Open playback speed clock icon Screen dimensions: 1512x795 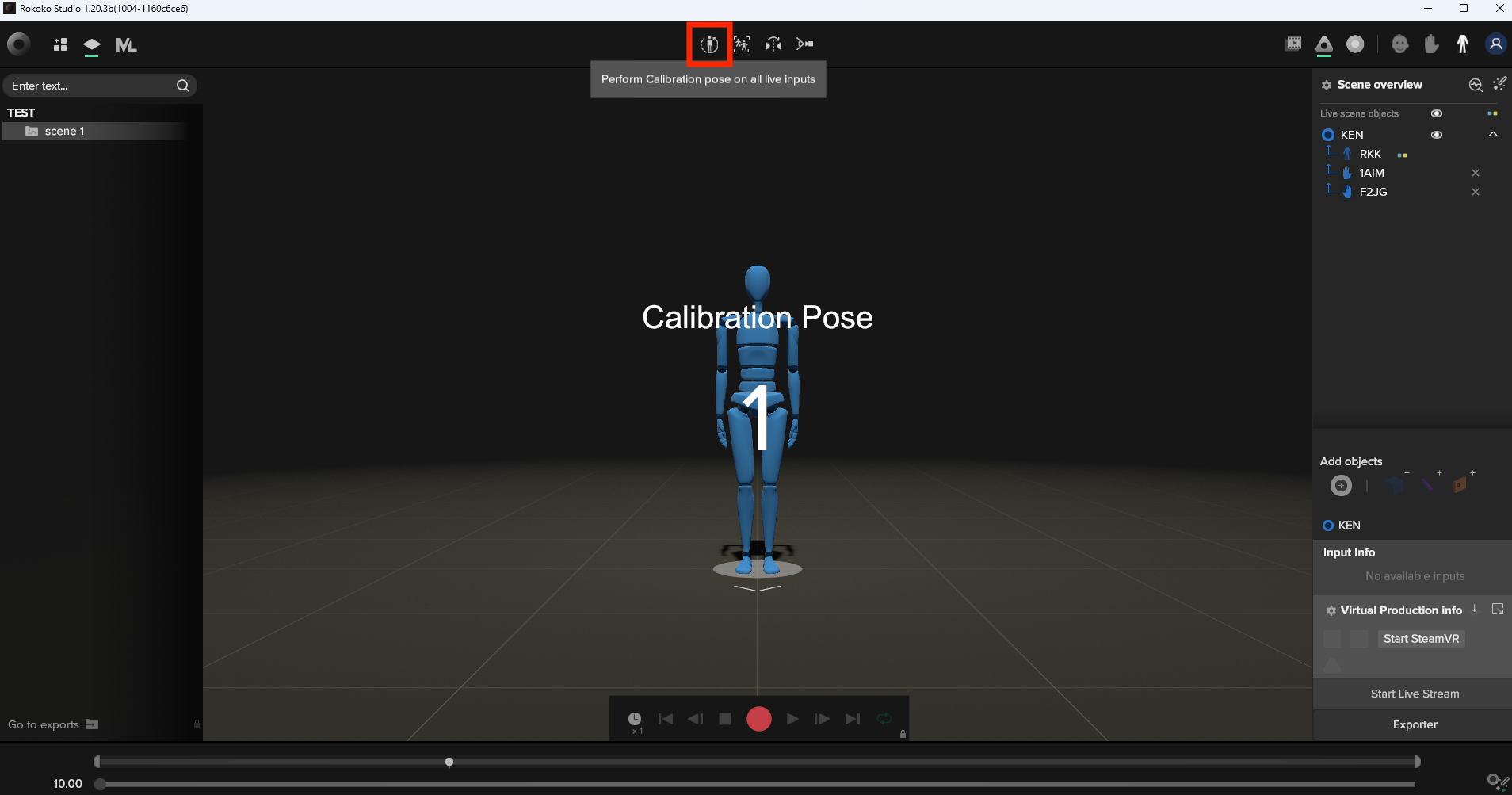tap(635, 719)
